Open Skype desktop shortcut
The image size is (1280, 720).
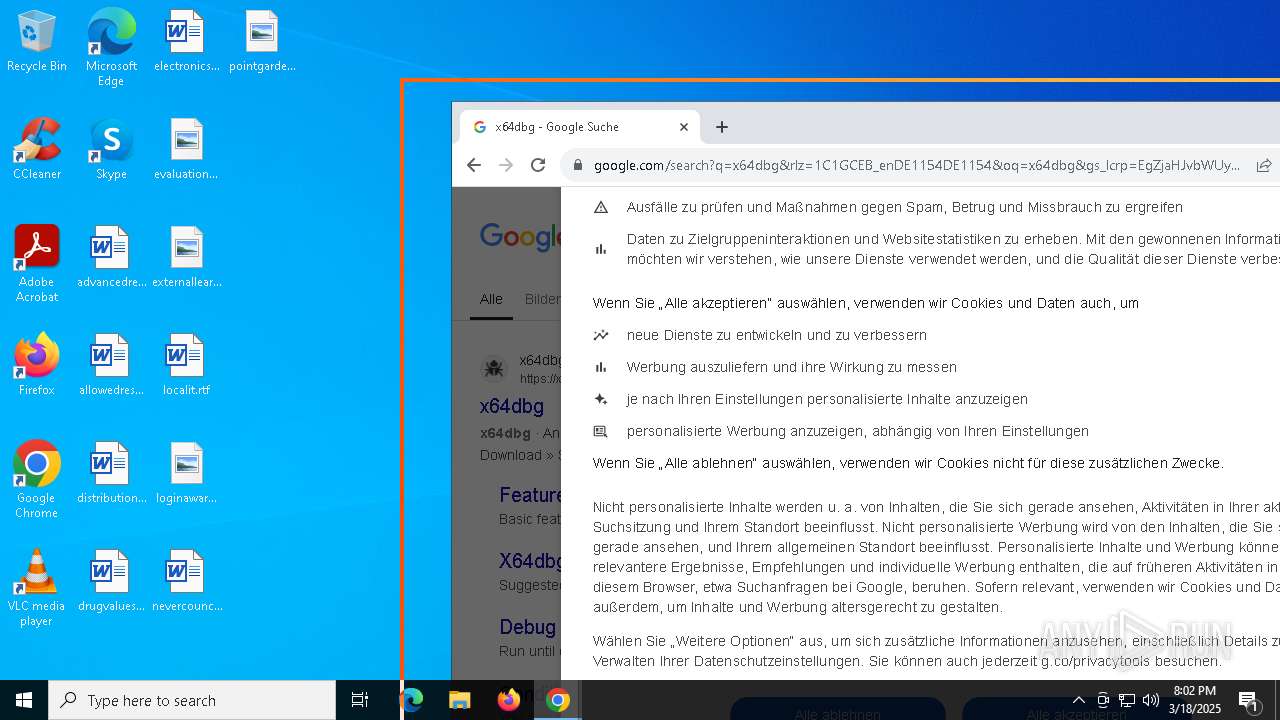(111, 150)
